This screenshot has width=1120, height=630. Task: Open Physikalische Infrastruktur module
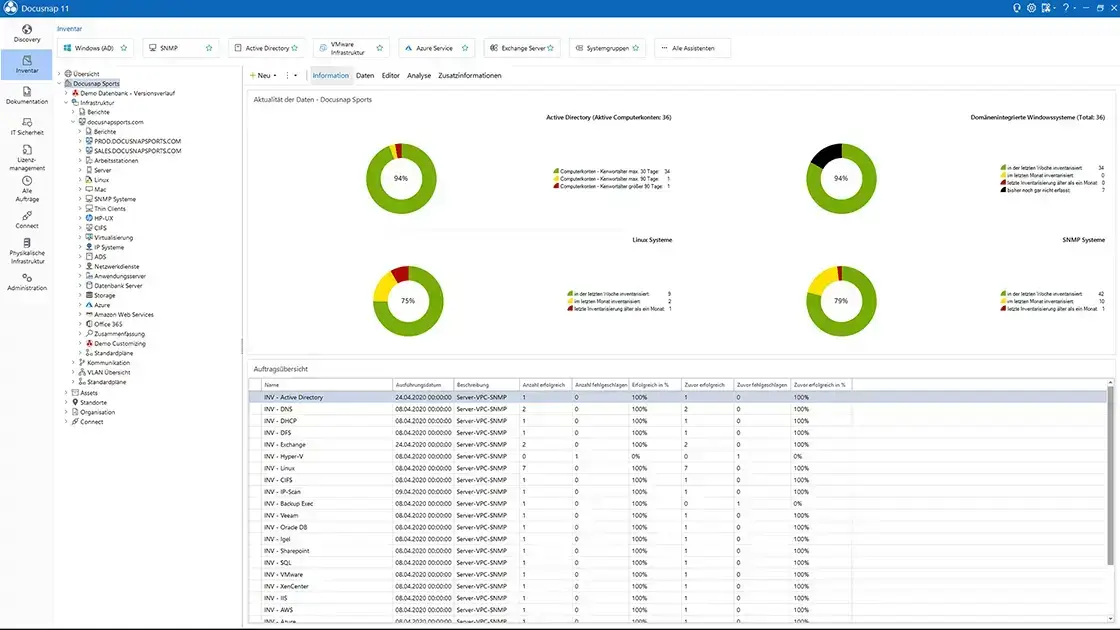[26, 251]
